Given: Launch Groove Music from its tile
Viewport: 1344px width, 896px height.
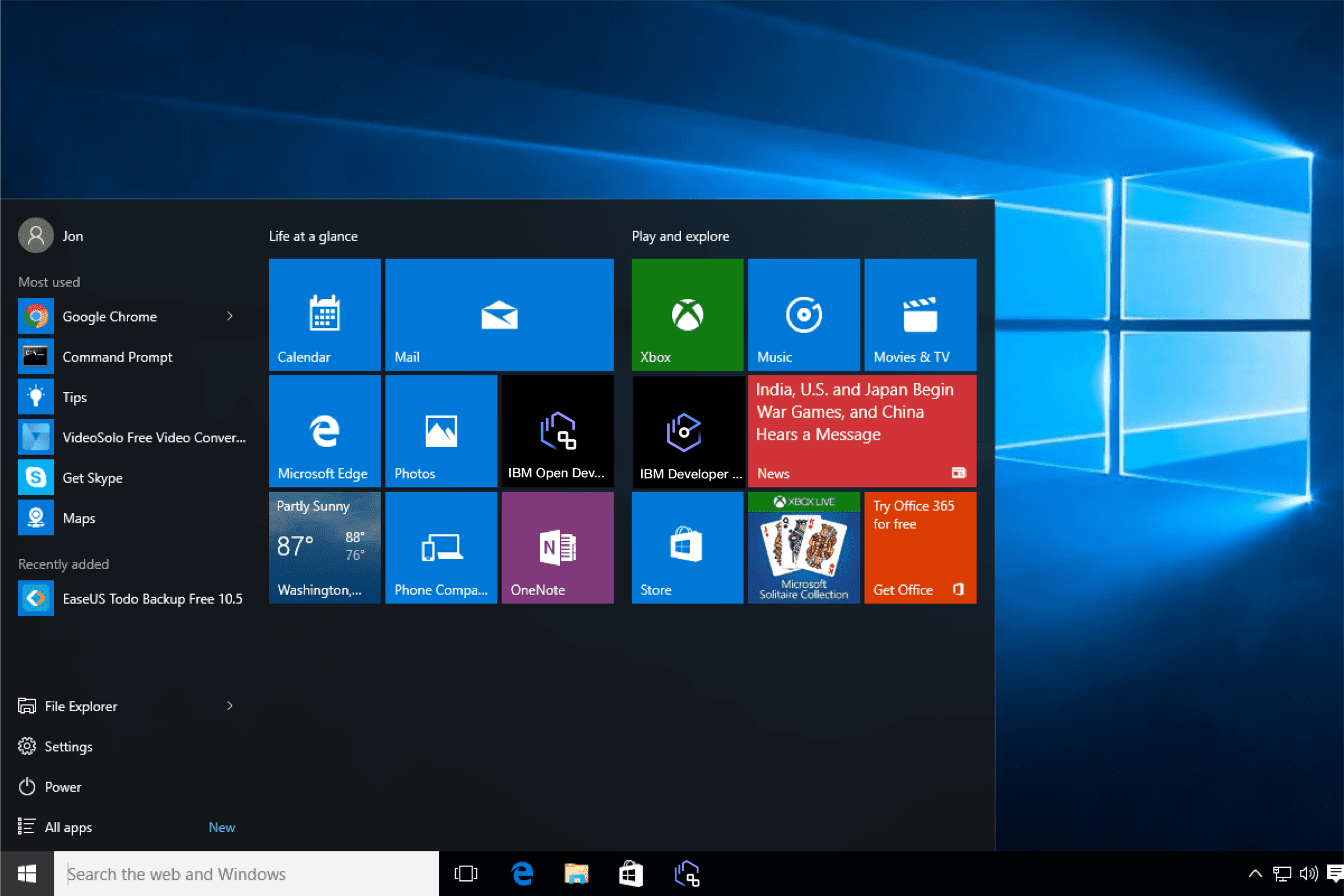Looking at the screenshot, I should tap(803, 314).
